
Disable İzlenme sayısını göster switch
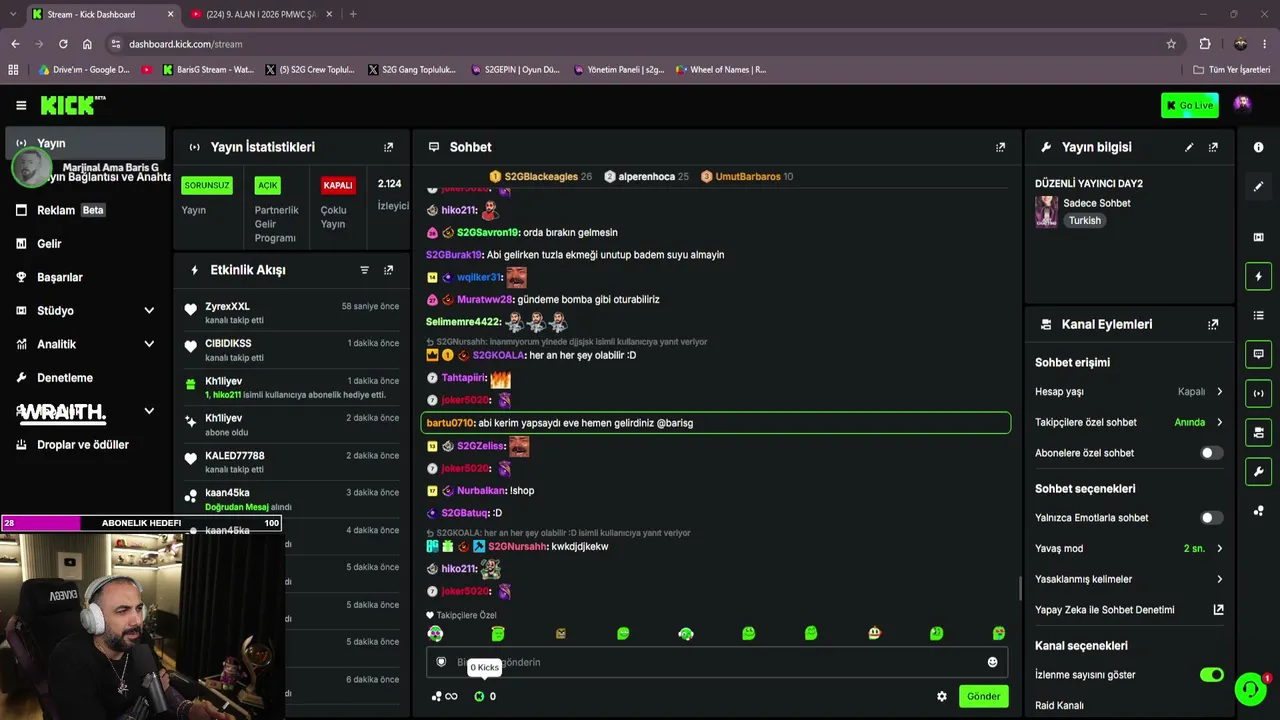click(x=1211, y=675)
